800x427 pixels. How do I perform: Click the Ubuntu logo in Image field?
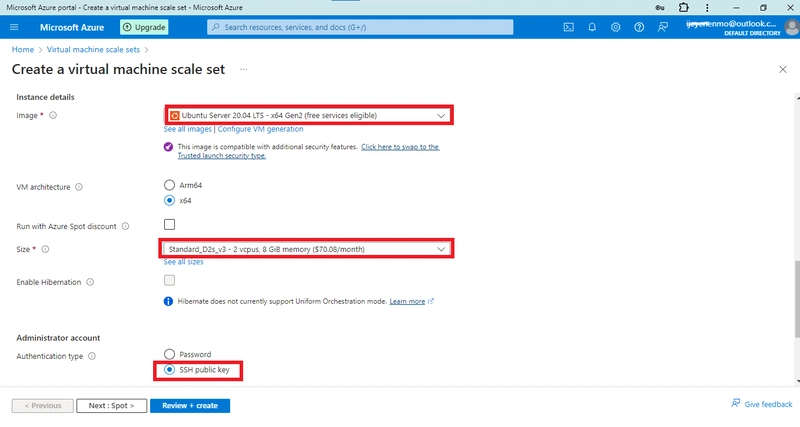pos(174,115)
